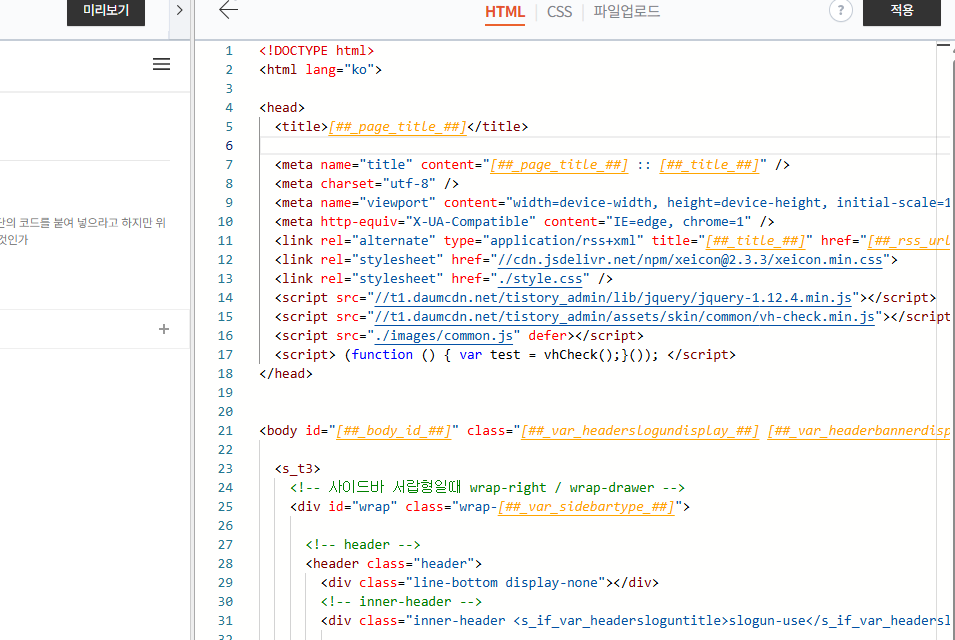Click the 미리보기 button
This screenshot has width=955, height=640.
[106, 11]
